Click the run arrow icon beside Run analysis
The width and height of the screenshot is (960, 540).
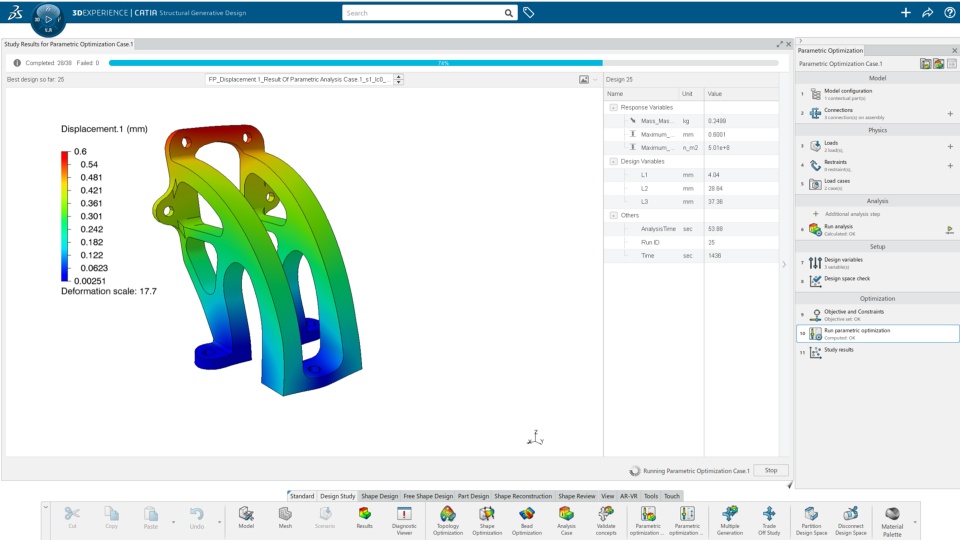point(950,230)
